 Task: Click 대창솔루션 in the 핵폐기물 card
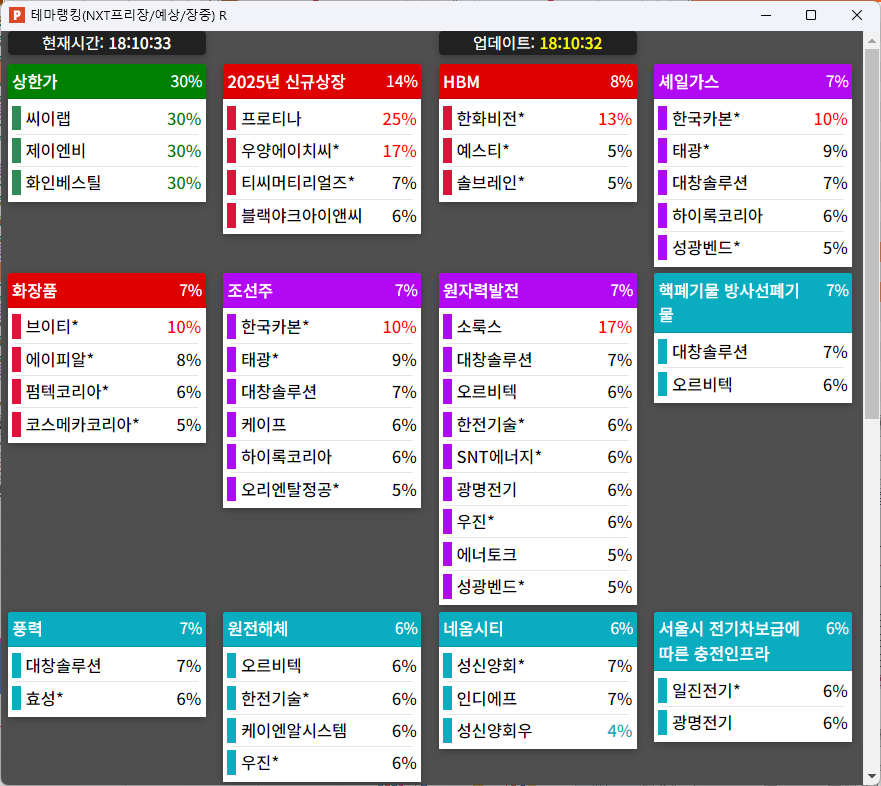pos(753,352)
